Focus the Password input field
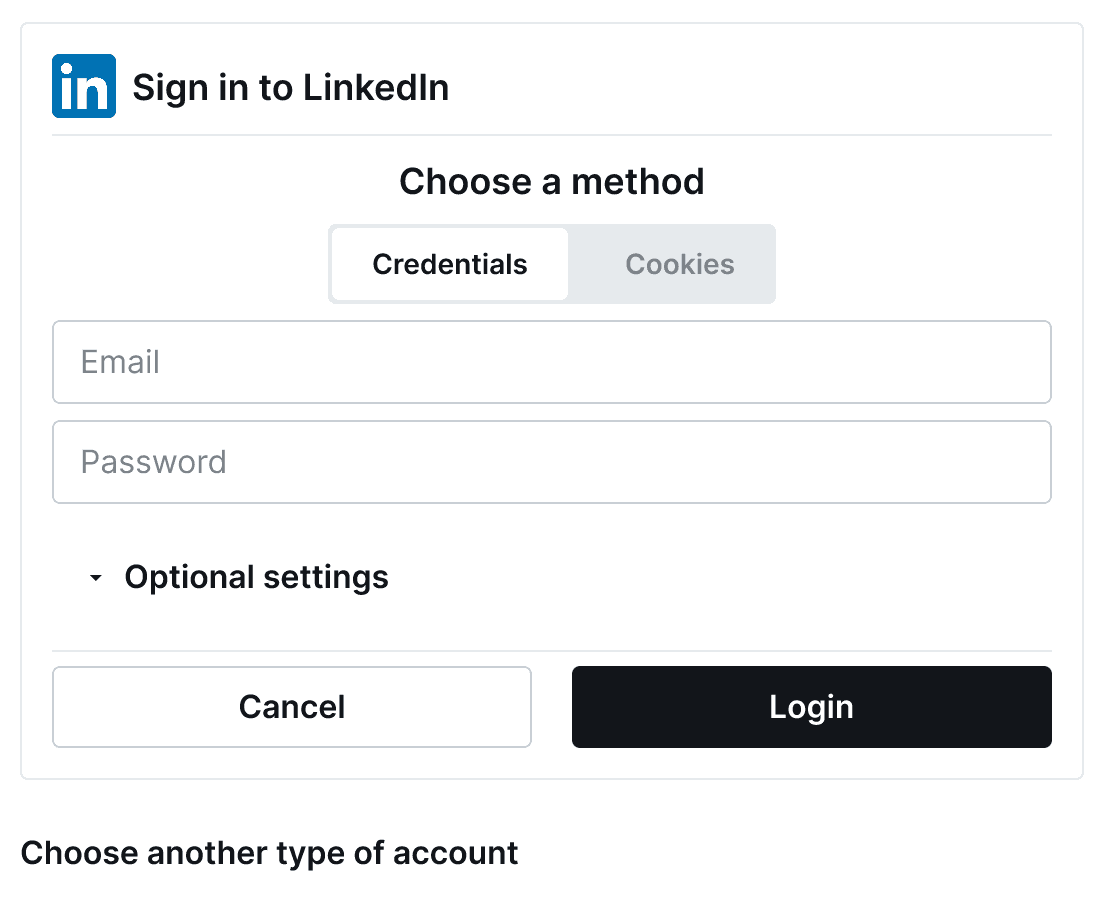The width and height of the screenshot is (1112, 918). point(552,462)
